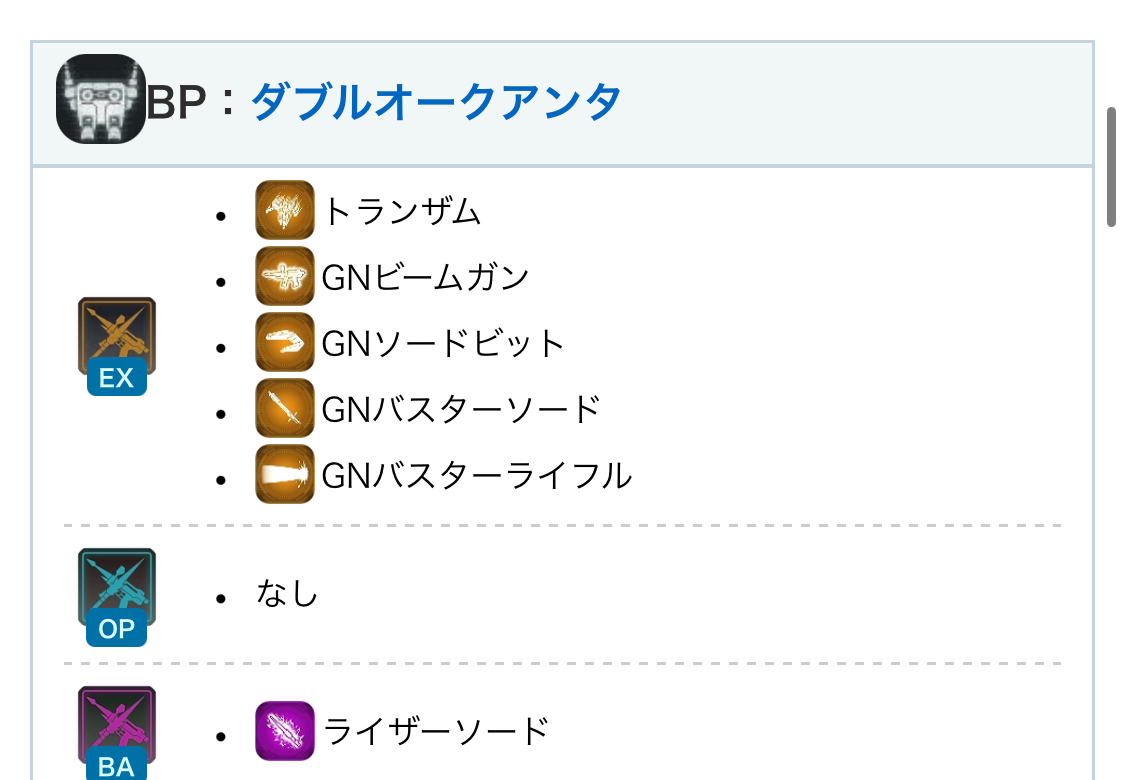
Task: Click the GNバスターソード sword icon
Action: [x=285, y=408]
